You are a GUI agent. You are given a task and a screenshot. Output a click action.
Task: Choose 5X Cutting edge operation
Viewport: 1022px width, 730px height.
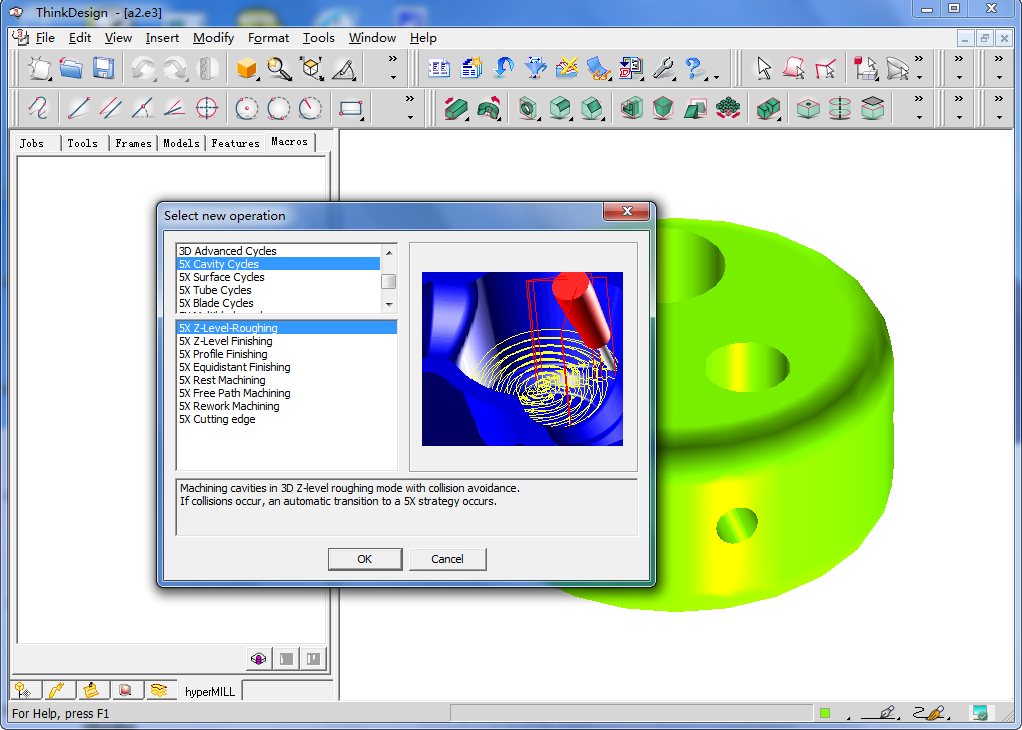[287, 419]
